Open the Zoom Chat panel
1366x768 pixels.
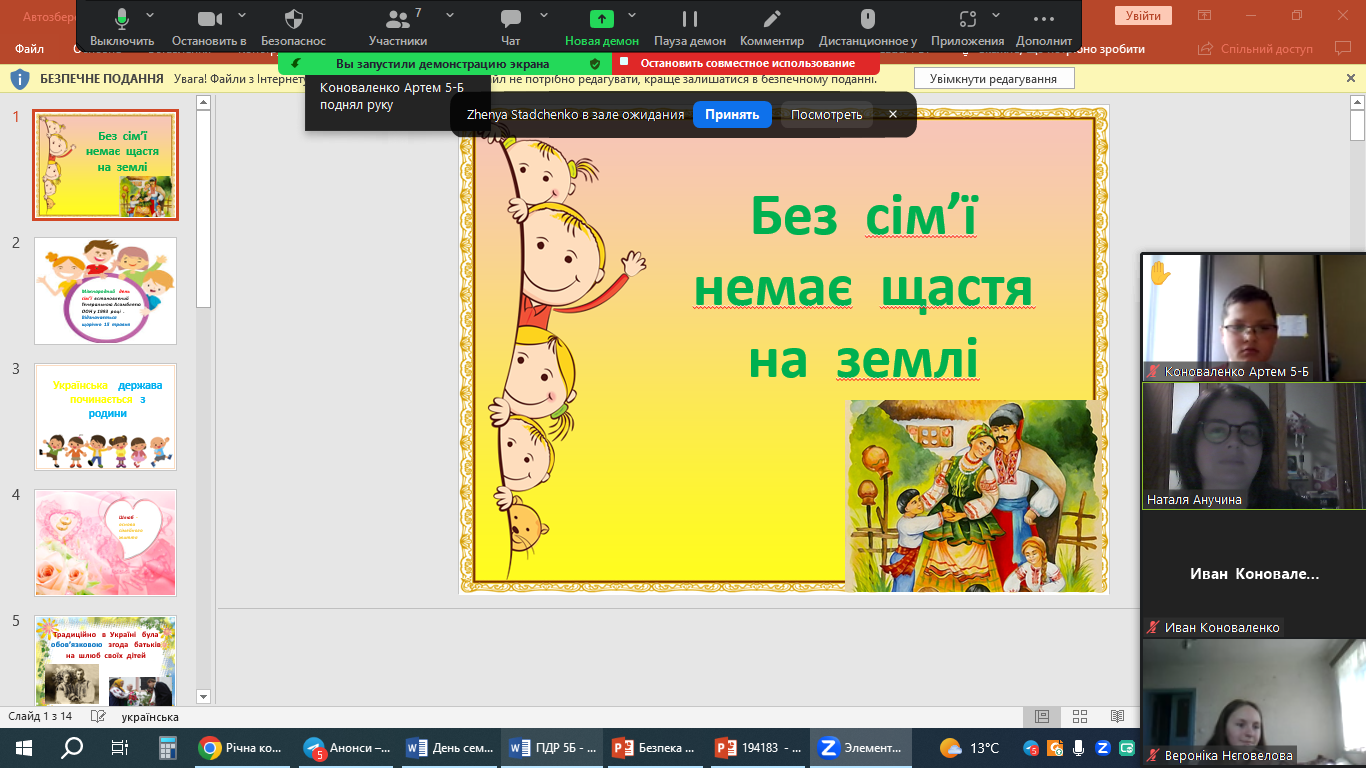point(511,27)
